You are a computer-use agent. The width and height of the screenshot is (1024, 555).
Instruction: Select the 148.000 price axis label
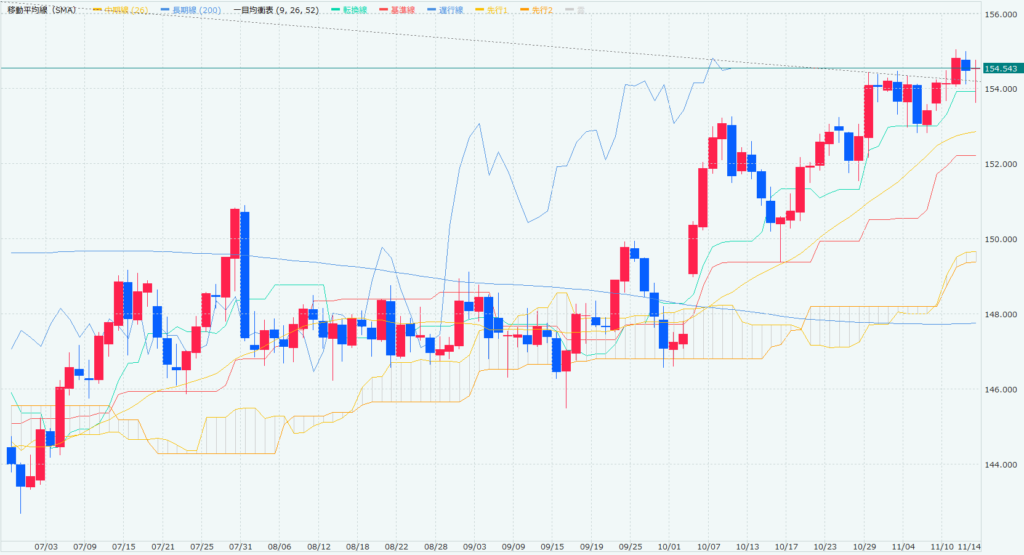coord(1001,315)
